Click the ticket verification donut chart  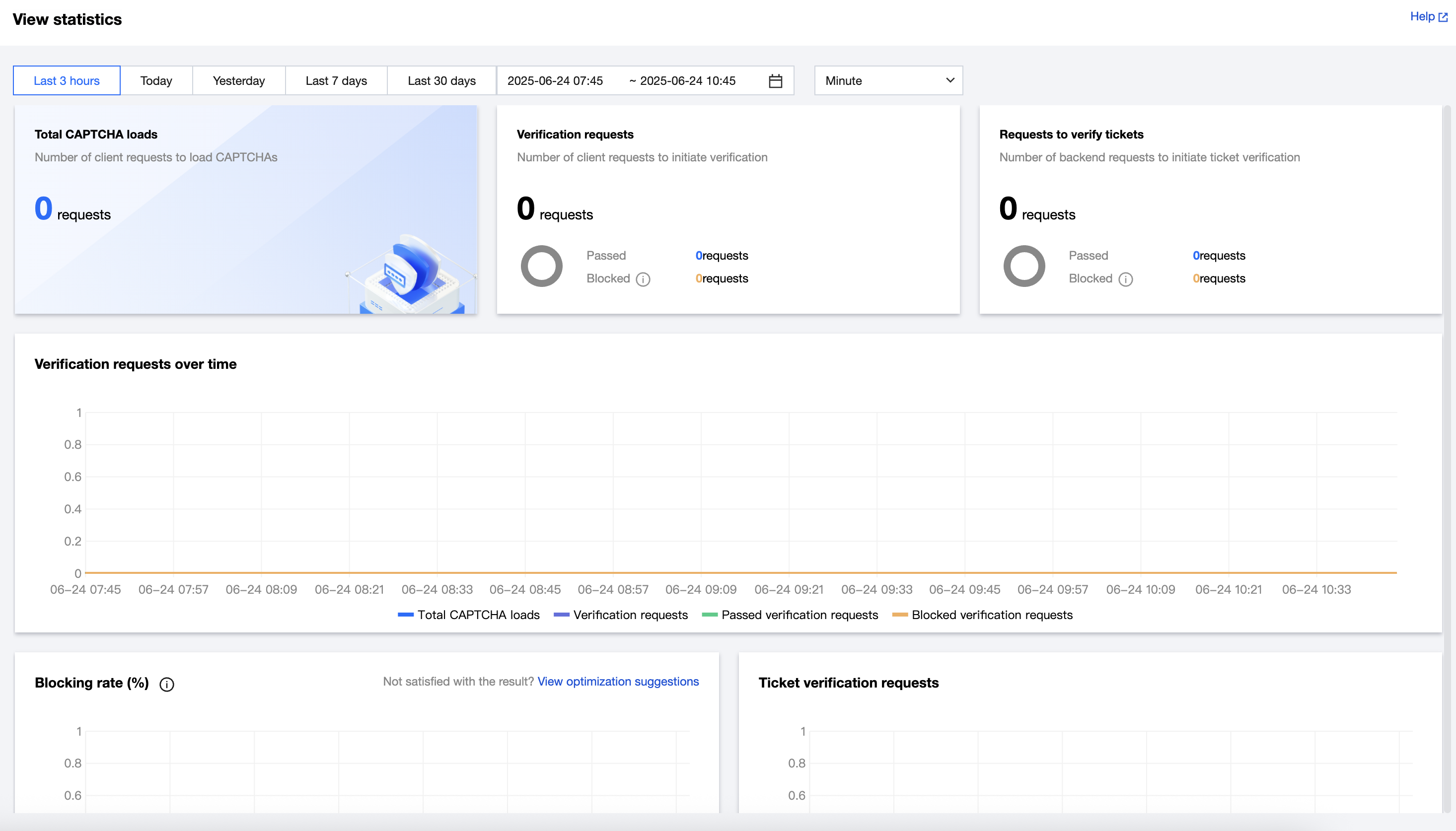[1024, 267]
